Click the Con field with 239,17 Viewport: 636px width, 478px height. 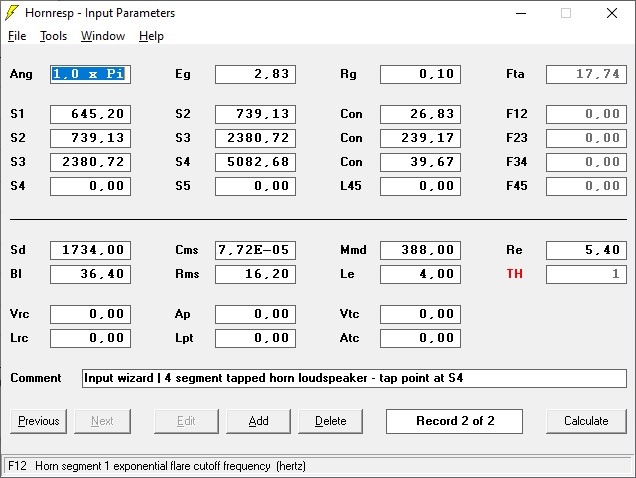coord(421,138)
